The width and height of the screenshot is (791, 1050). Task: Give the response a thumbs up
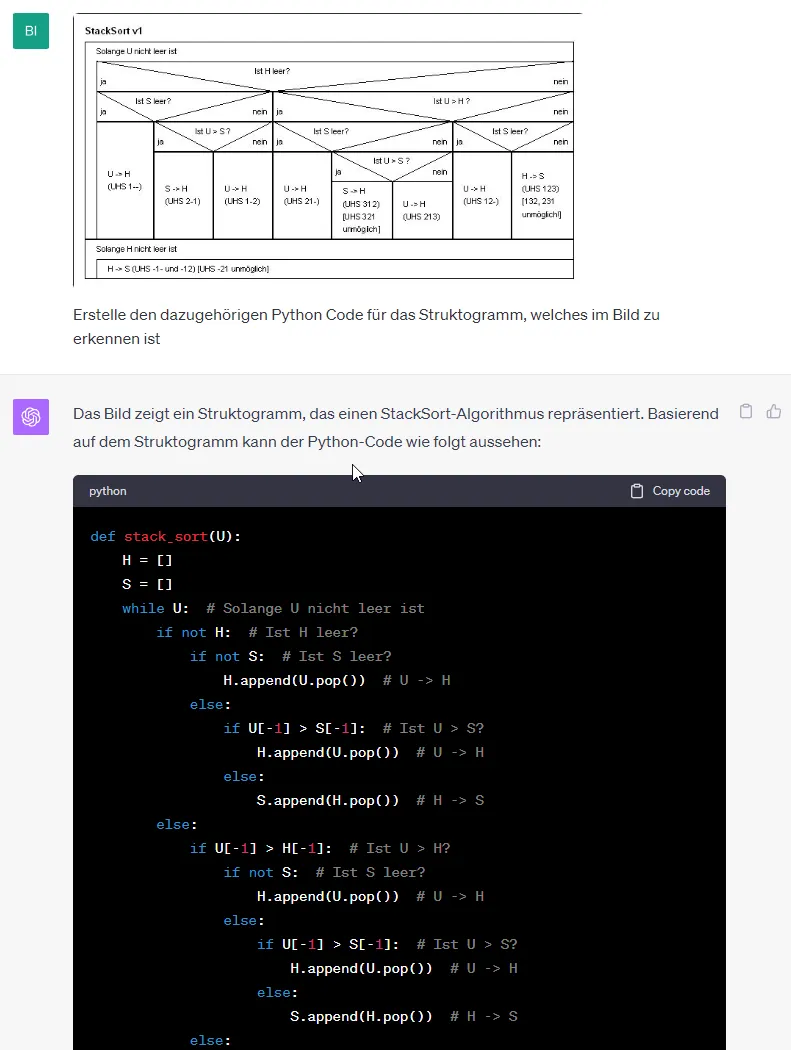tap(773, 411)
